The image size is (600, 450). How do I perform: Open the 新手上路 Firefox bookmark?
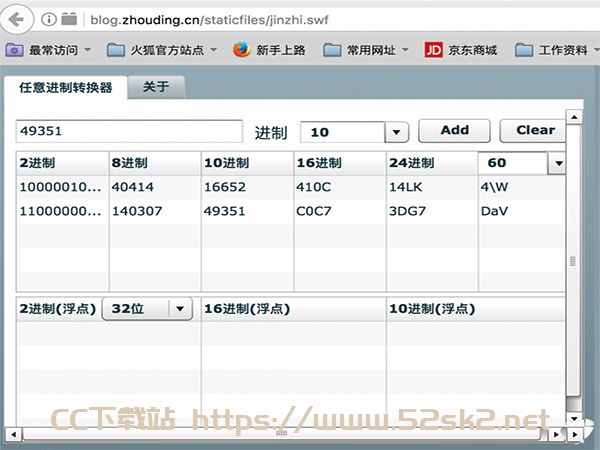coord(269,50)
